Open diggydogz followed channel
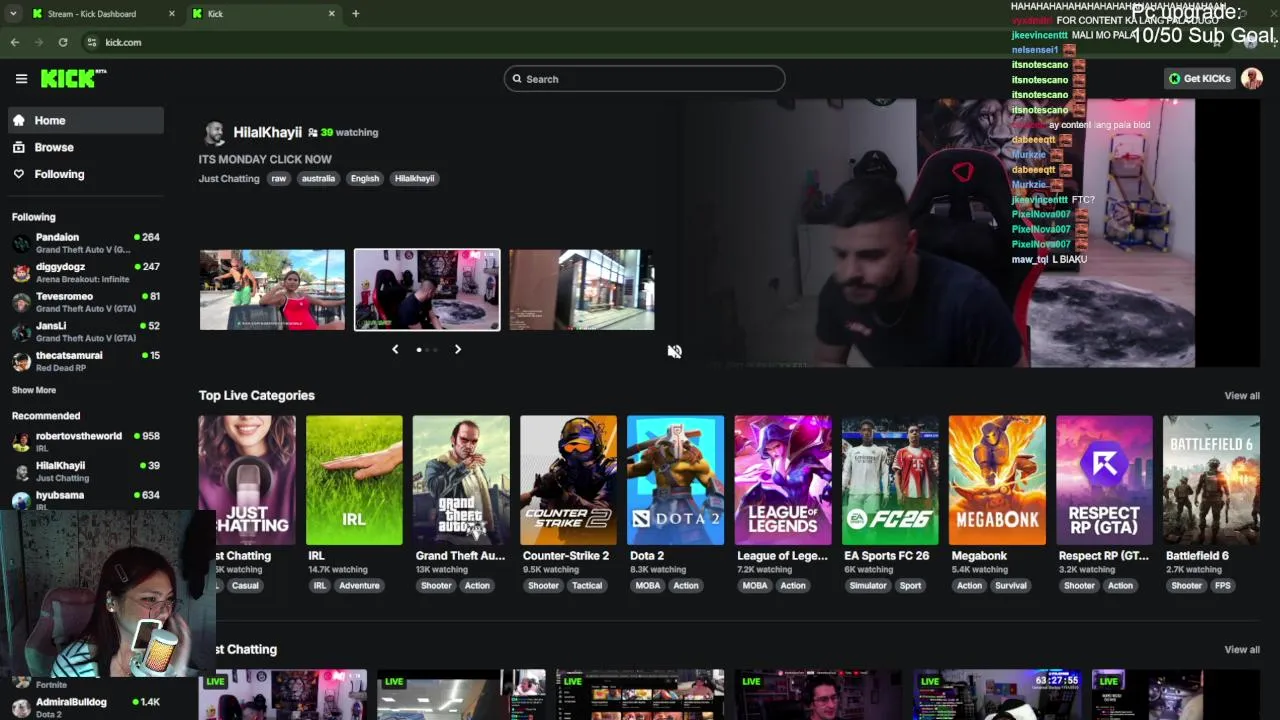Screen dimensions: 1280x720 (86, 273)
